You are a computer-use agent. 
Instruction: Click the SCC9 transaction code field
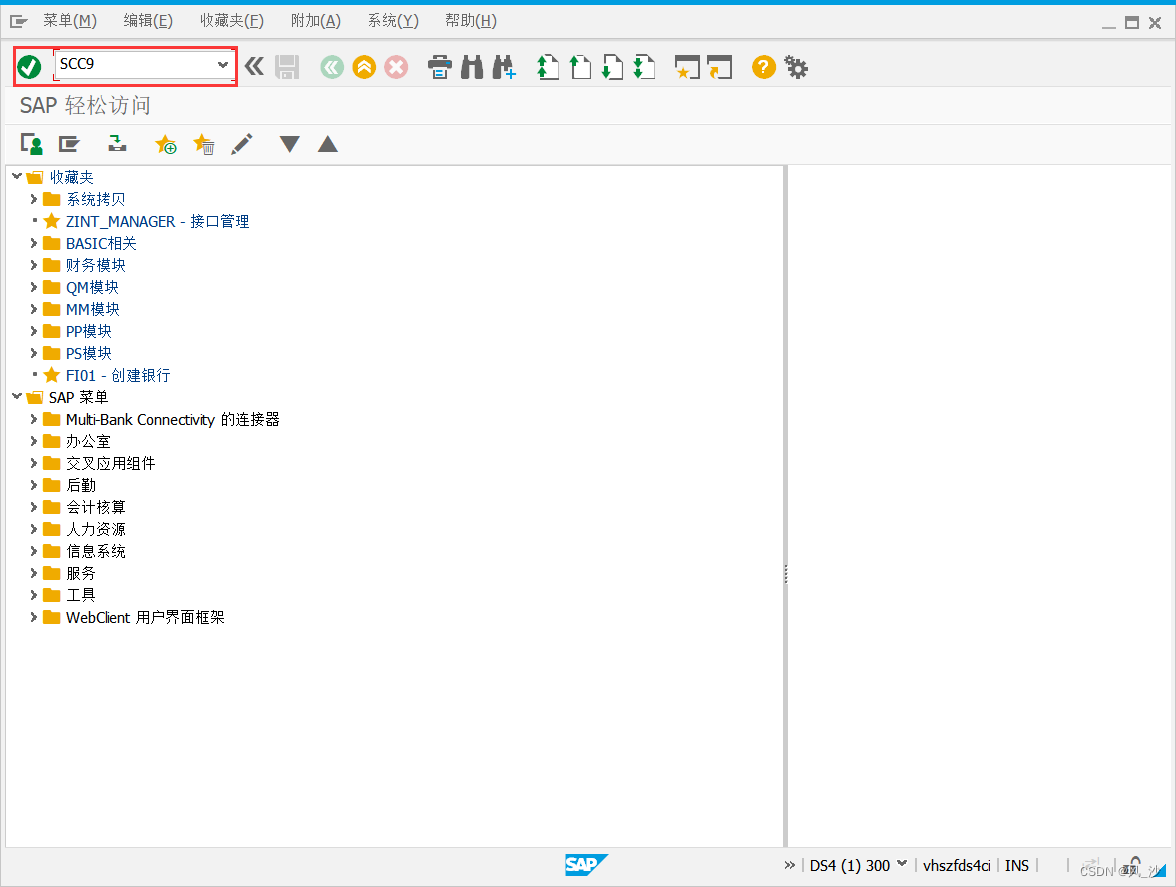[142, 64]
